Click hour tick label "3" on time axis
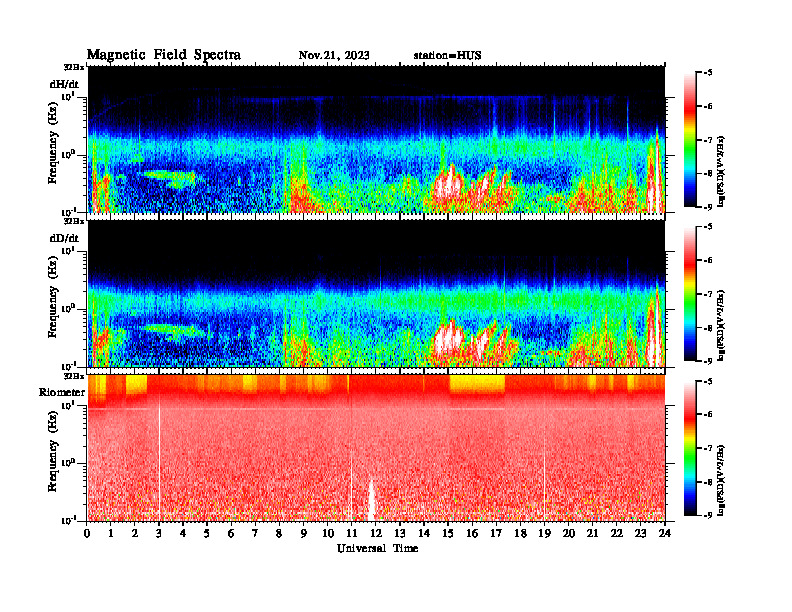 pyautogui.click(x=159, y=533)
